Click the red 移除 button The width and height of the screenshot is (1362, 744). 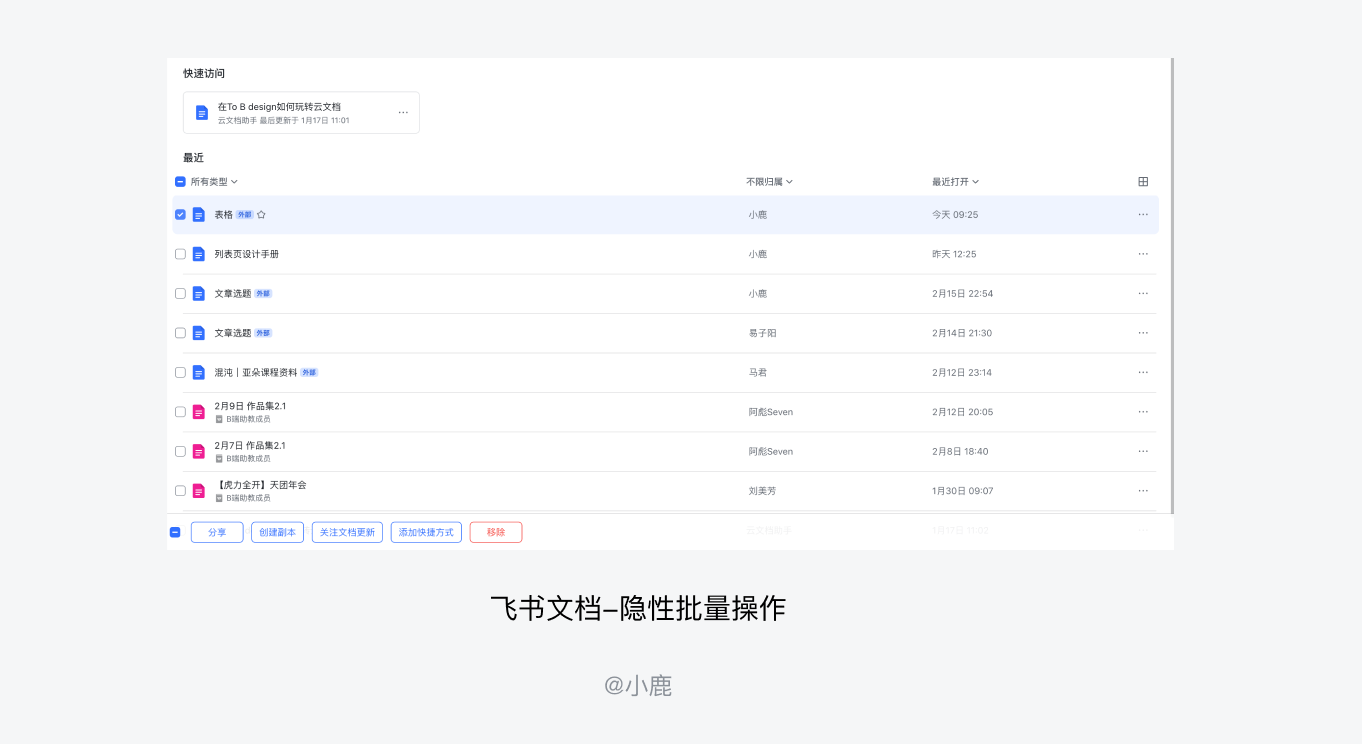[496, 533]
